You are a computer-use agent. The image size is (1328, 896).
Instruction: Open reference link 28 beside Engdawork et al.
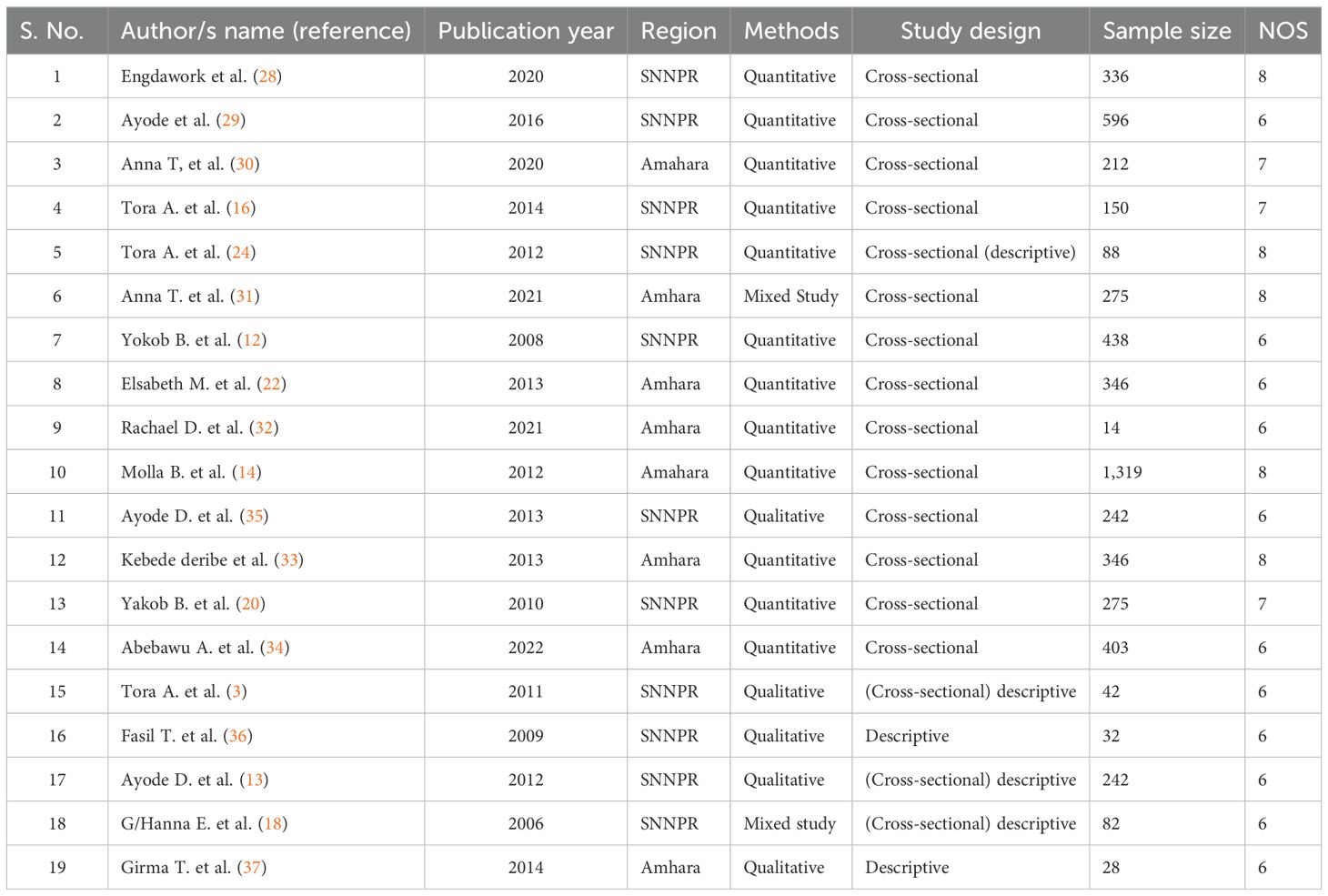[267, 76]
